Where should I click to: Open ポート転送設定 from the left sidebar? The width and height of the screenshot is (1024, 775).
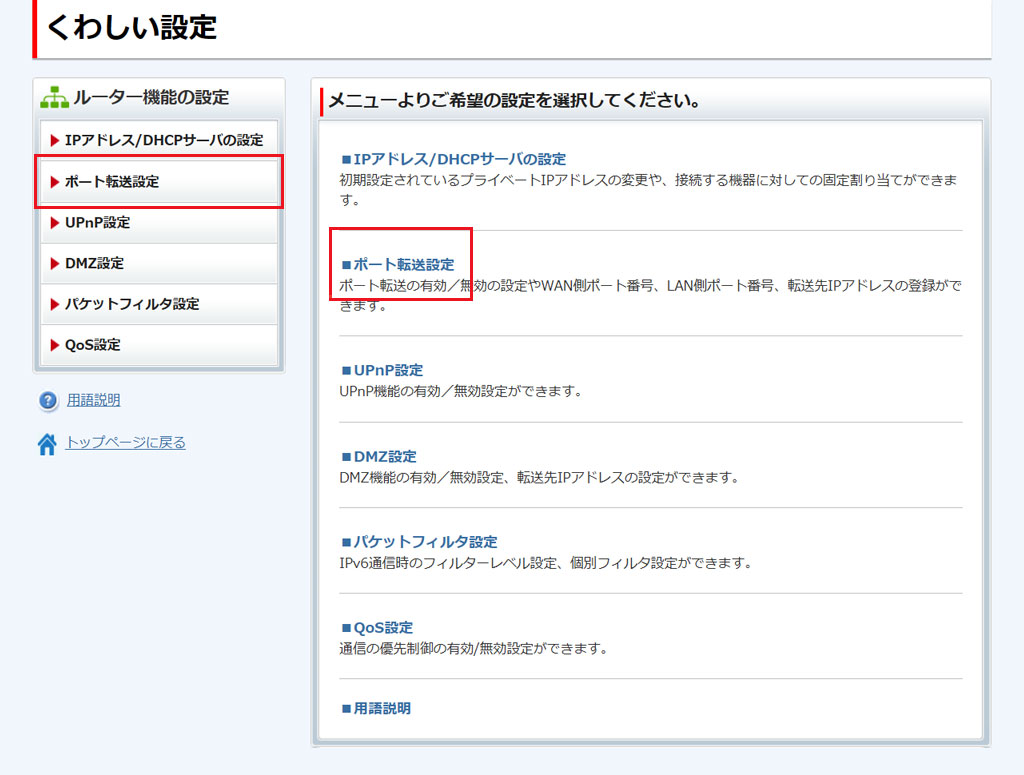click(111, 182)
